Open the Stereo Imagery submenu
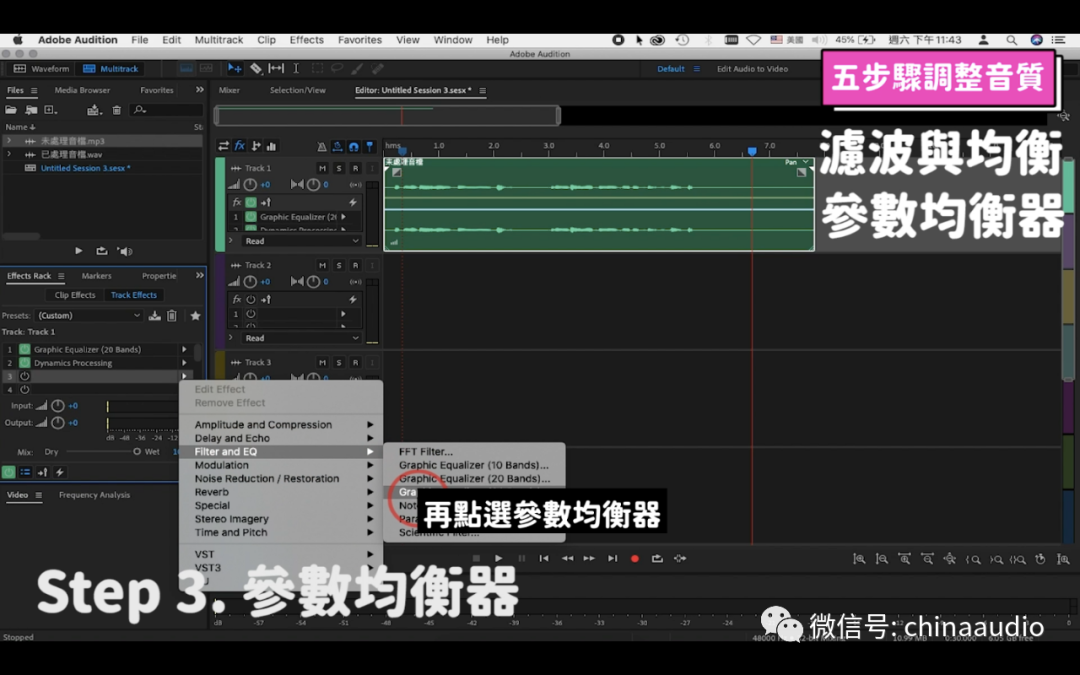Image resolution: width=1080 pixels, height=675 pixels. coord(282,519)
